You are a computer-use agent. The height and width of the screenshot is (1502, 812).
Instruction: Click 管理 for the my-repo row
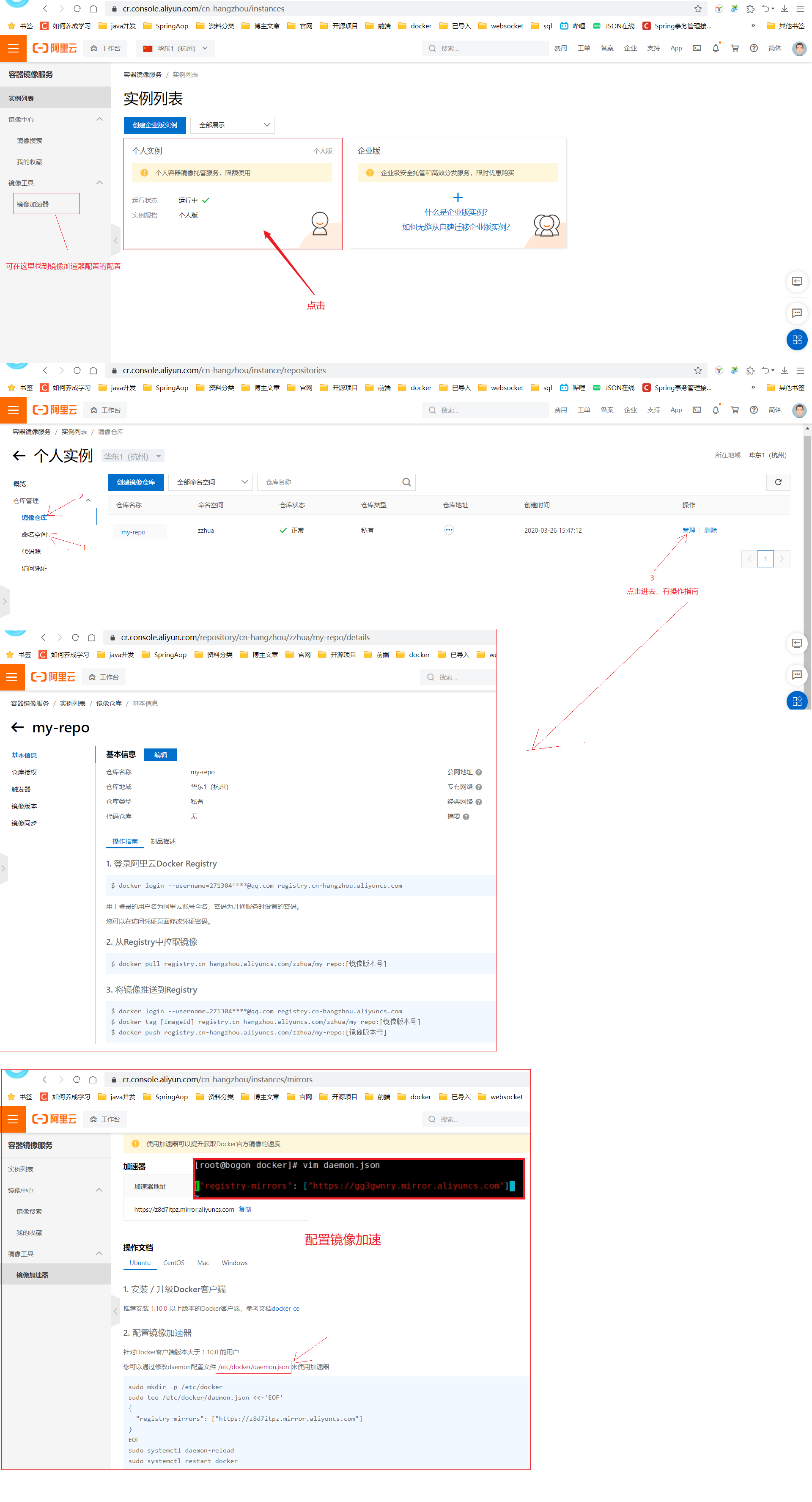coord(689,530)
